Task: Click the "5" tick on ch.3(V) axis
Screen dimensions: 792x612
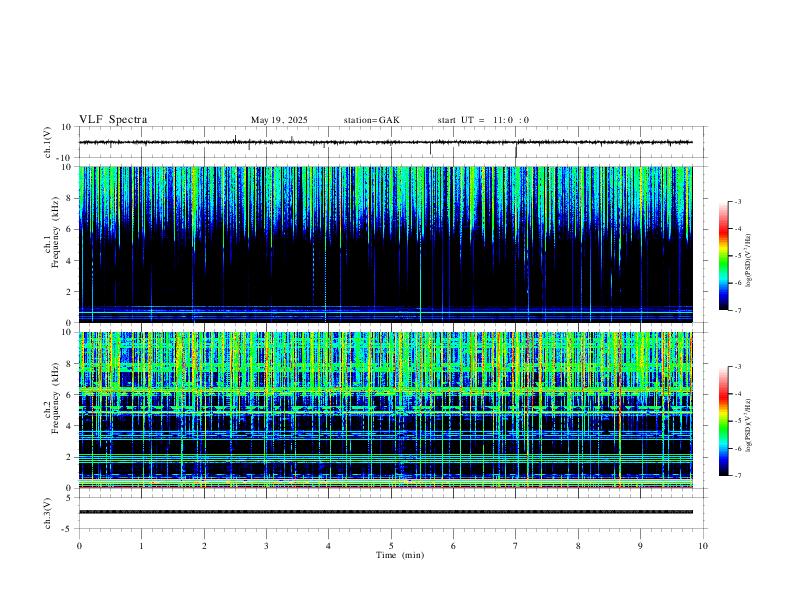Action: (x=70, y=498)
